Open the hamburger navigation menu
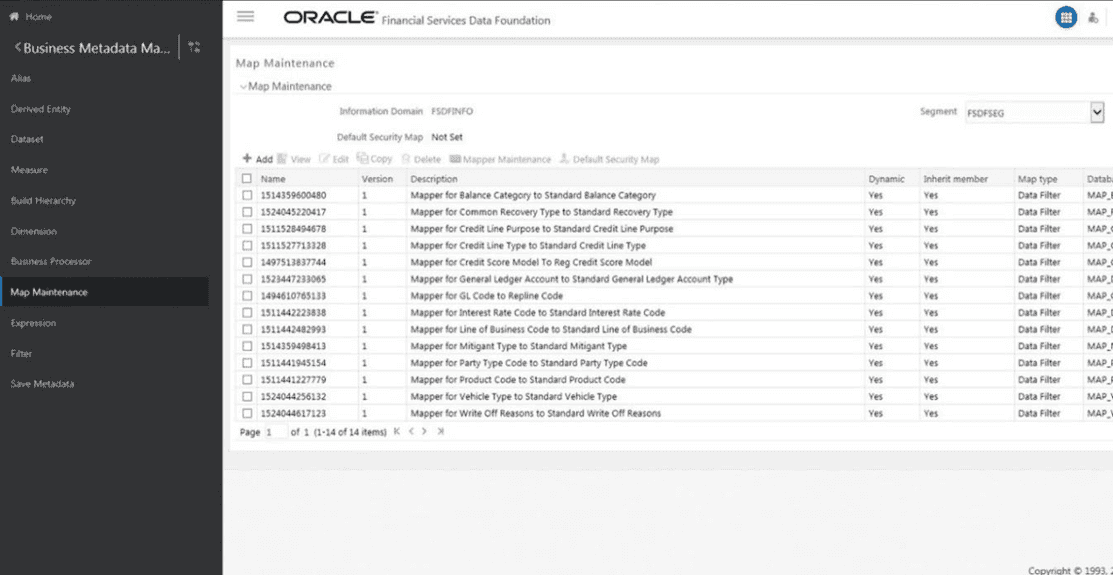 click(x=246, y=16)
